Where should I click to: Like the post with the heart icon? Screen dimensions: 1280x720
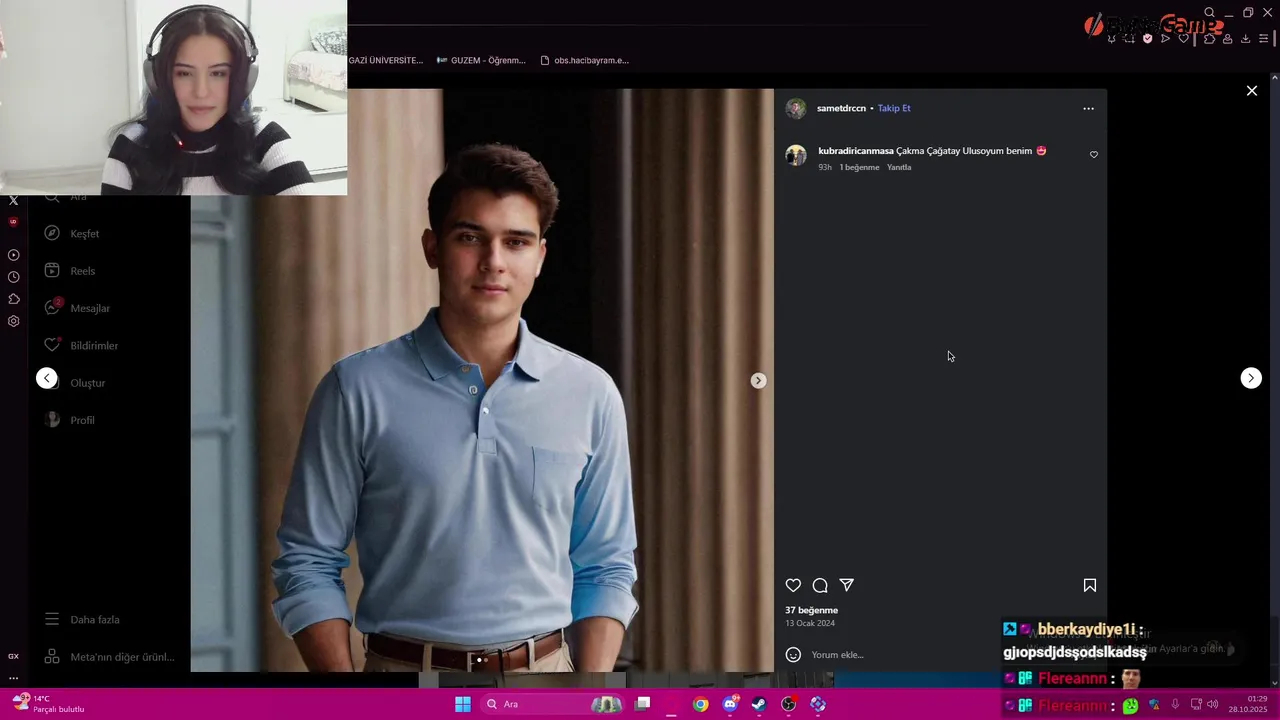pos(793,585)
